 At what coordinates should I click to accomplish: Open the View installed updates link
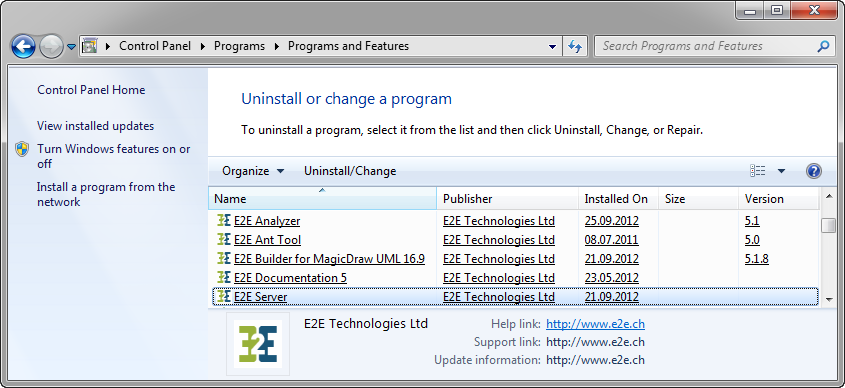pyautogui.click(x=95, y=126)
